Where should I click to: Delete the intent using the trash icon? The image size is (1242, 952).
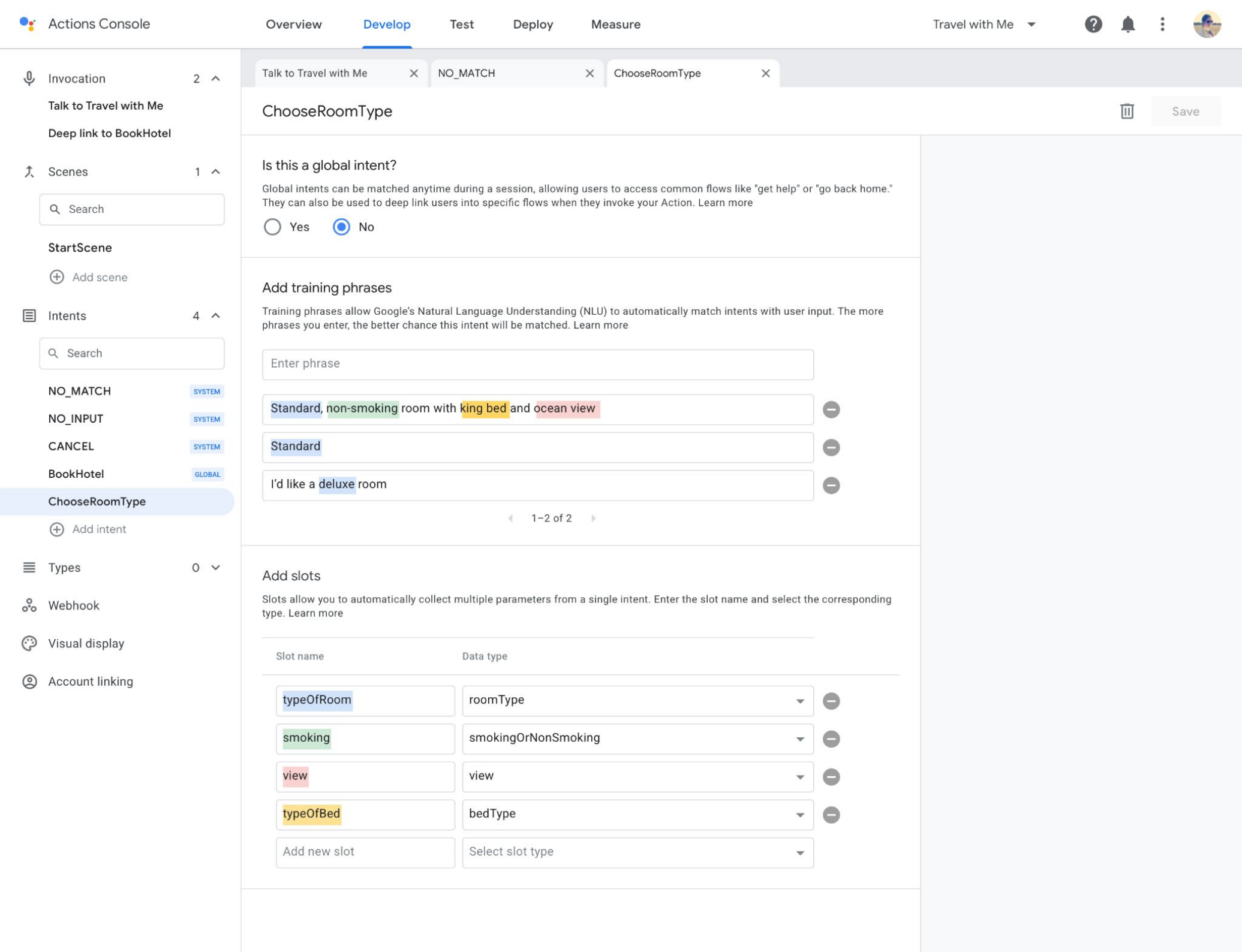(1127, 112)
